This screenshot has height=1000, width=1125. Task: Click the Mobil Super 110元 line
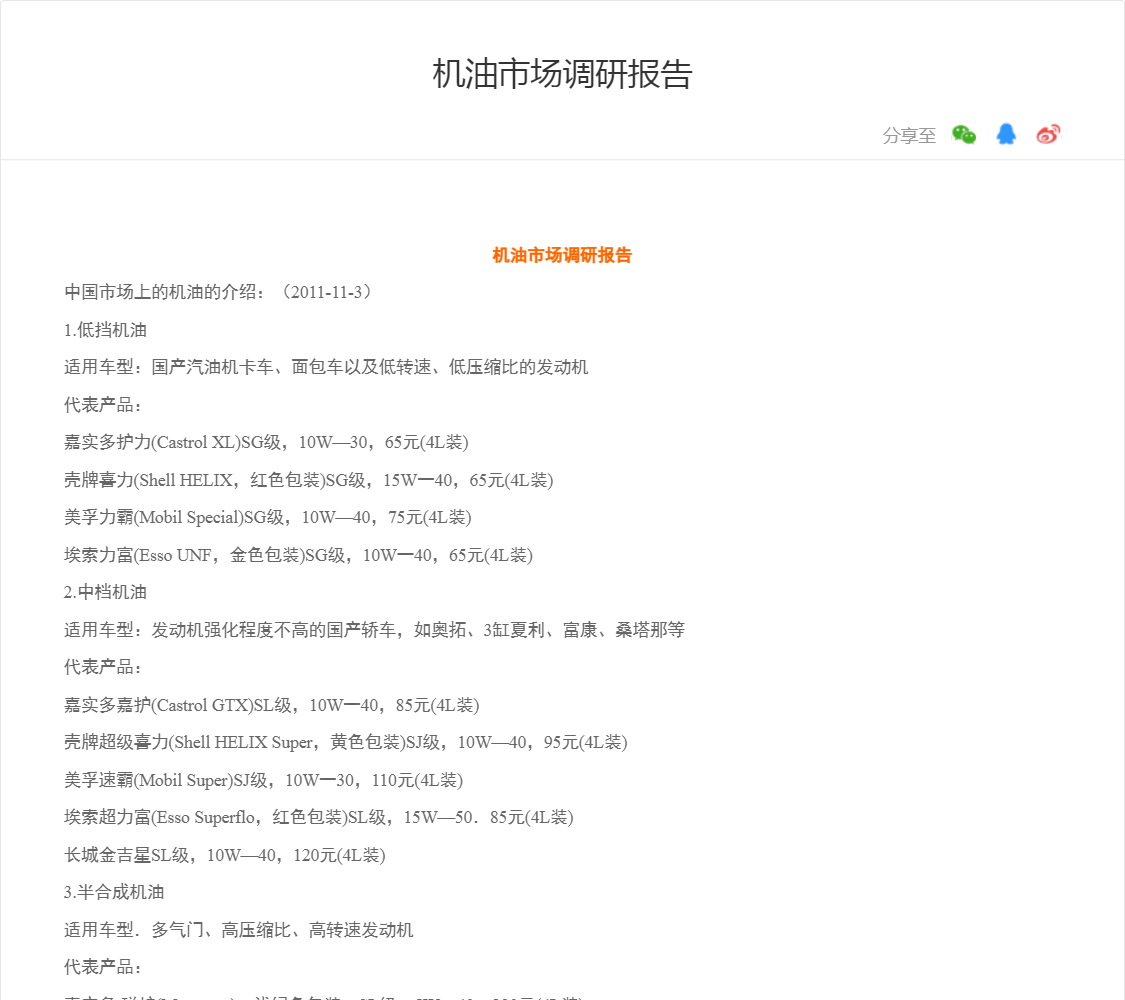[x=263, y=780]
